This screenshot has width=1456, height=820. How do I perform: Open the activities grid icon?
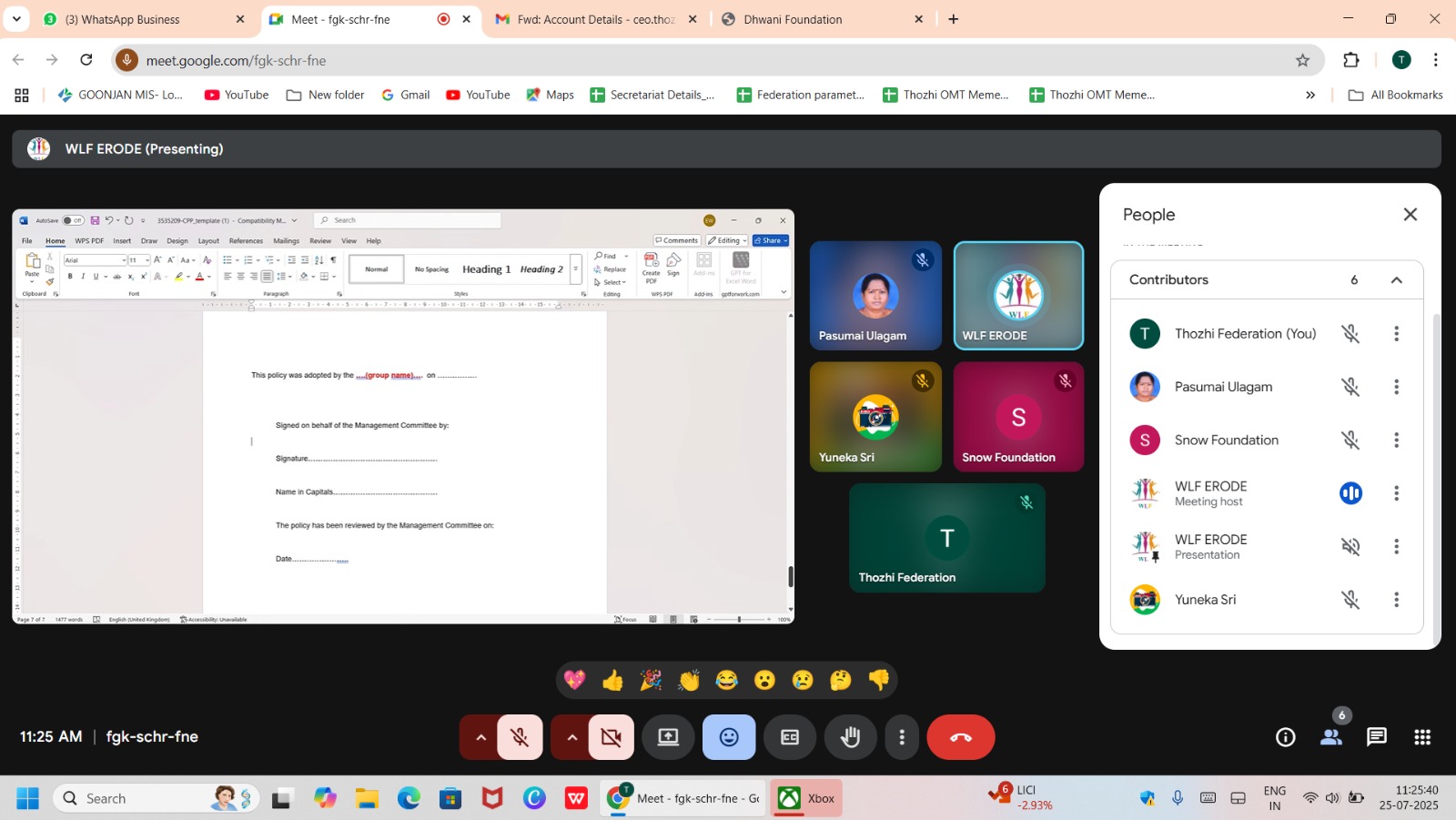click(x=1422, y=737)
